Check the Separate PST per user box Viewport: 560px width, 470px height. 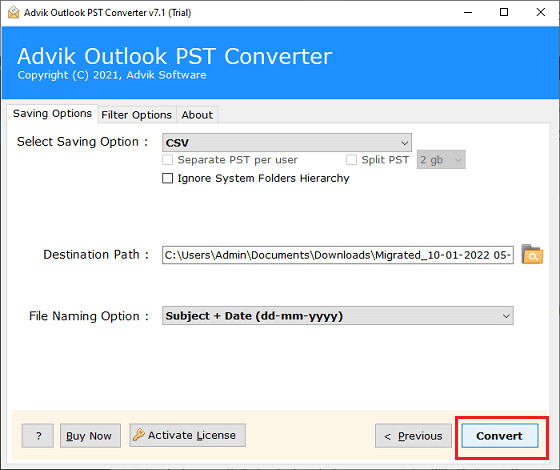point(168,159)
